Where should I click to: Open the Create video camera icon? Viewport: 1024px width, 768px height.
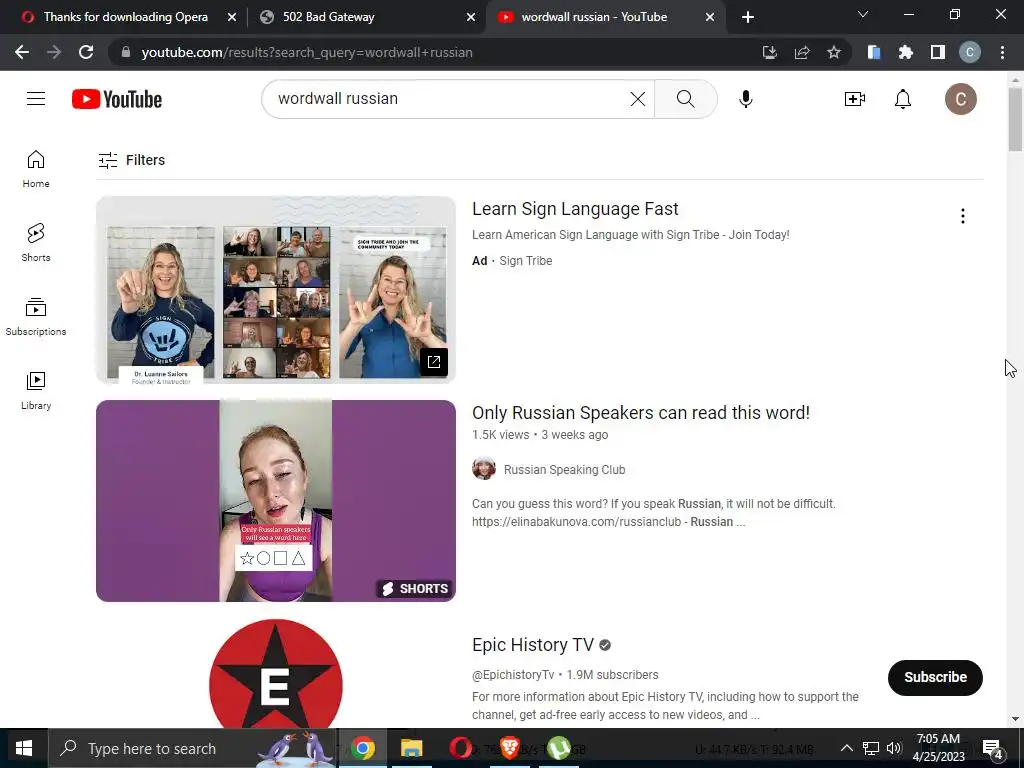(x=854, y=99)
